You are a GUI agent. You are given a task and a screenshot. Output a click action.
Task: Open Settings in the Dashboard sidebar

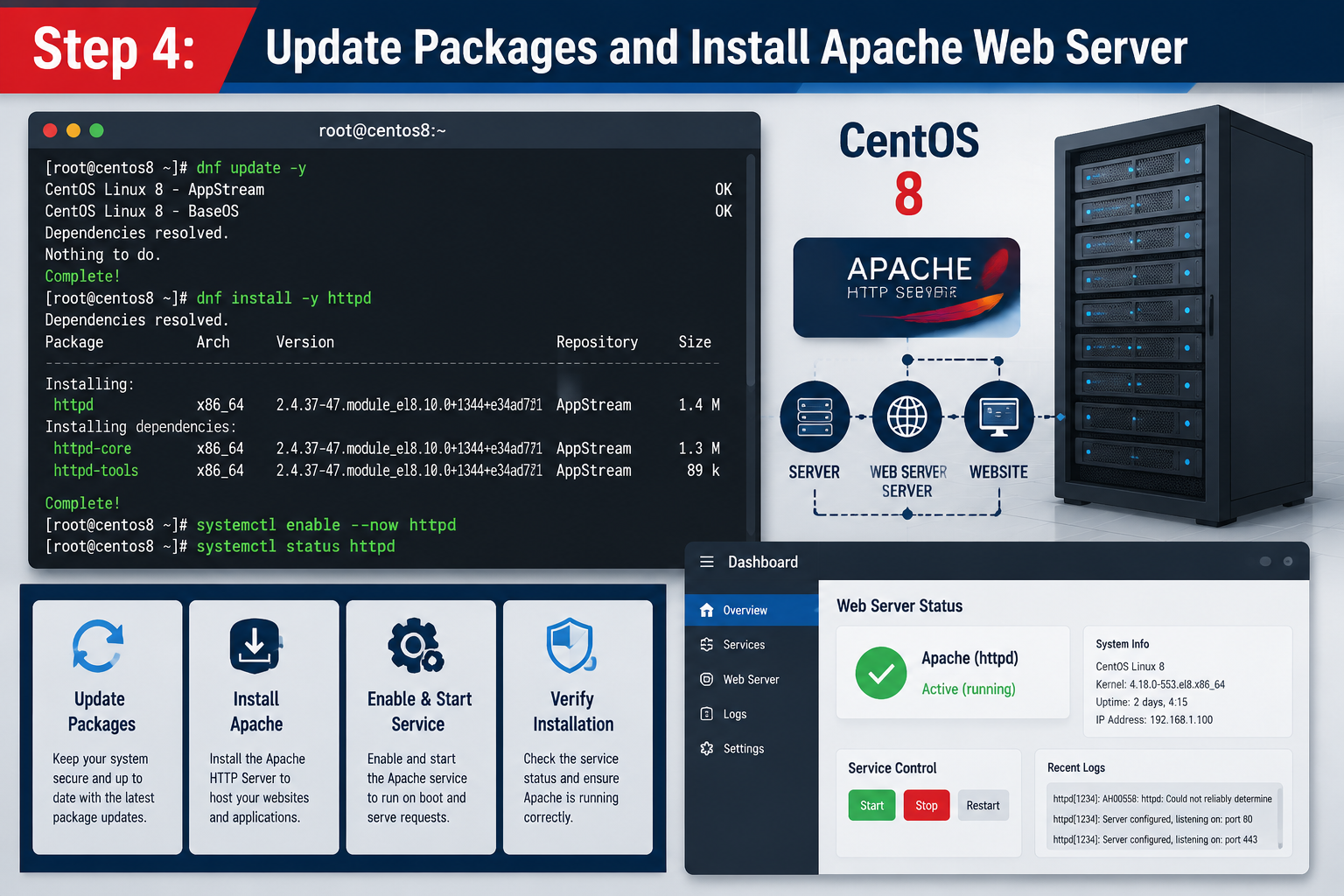coord(752,748)
